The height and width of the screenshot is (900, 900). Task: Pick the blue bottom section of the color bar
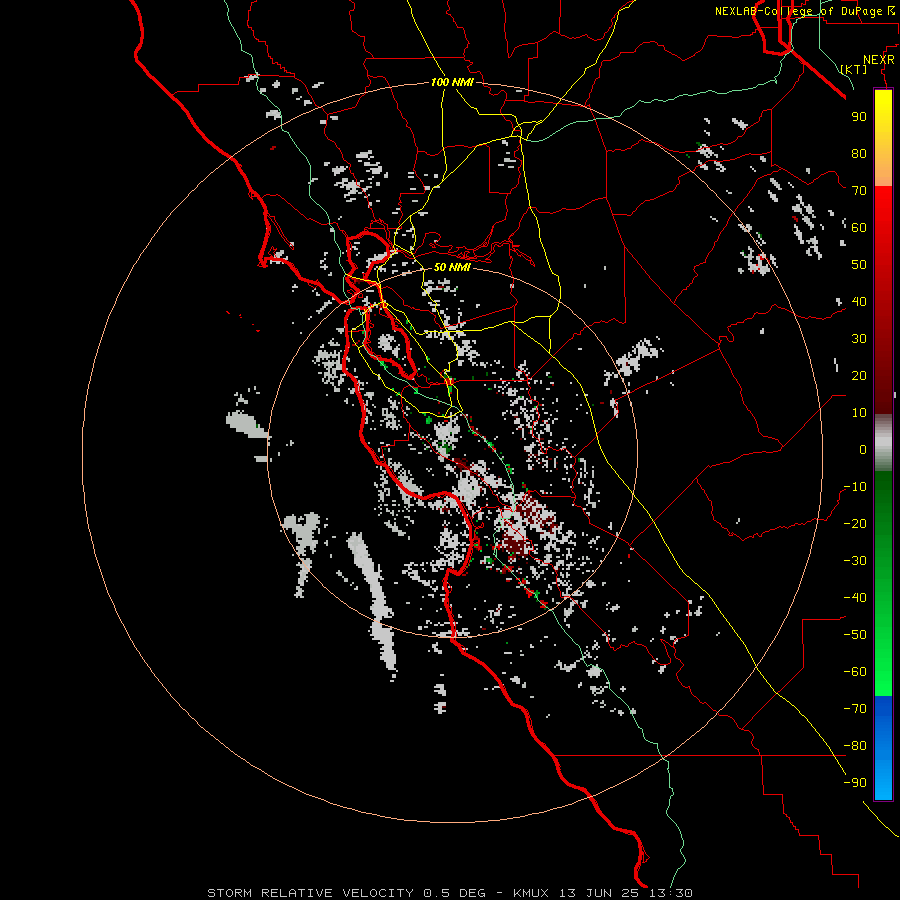coord(883,748)
